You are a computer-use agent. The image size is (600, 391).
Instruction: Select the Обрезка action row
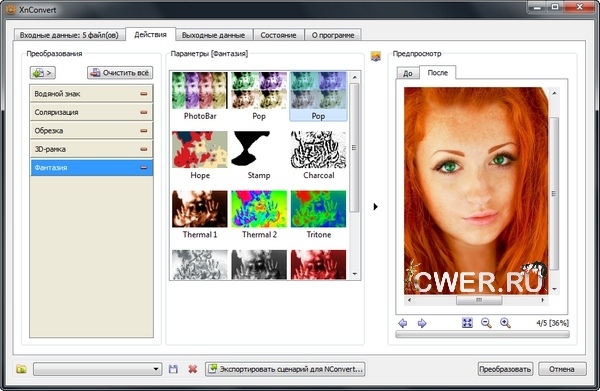coord(91,130)
